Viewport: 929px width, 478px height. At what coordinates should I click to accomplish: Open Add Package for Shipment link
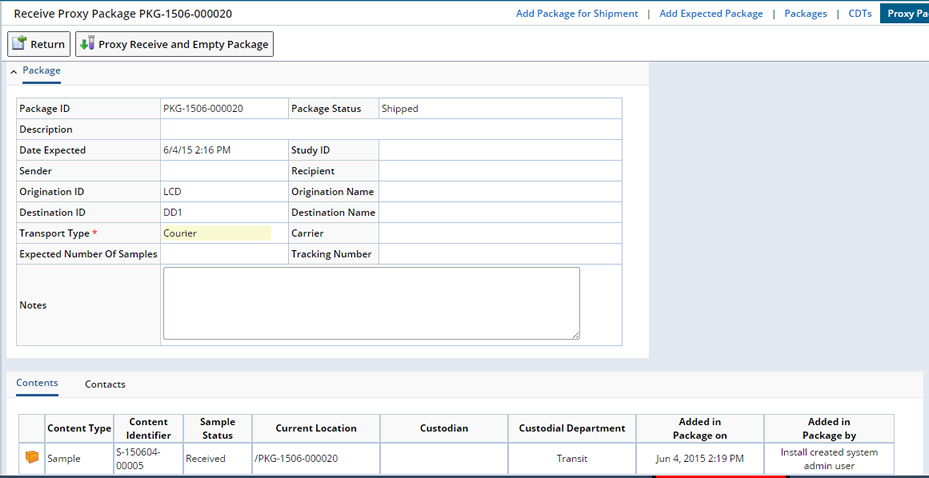[x=577, y=14]
